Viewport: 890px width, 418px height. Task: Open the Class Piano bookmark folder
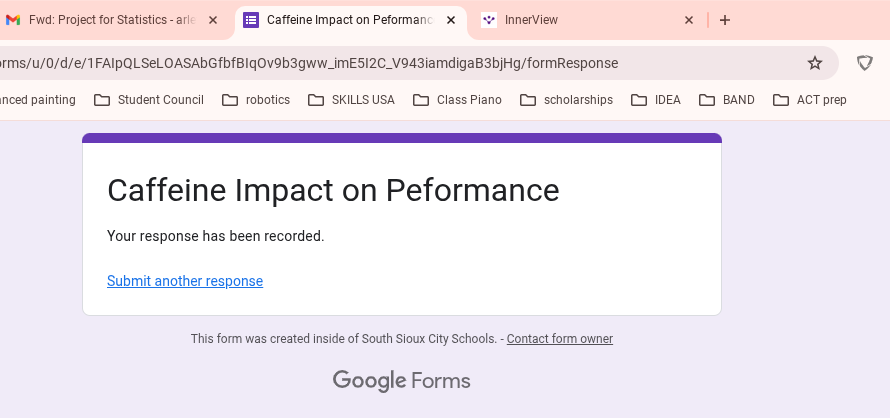[x=457, y=100]
